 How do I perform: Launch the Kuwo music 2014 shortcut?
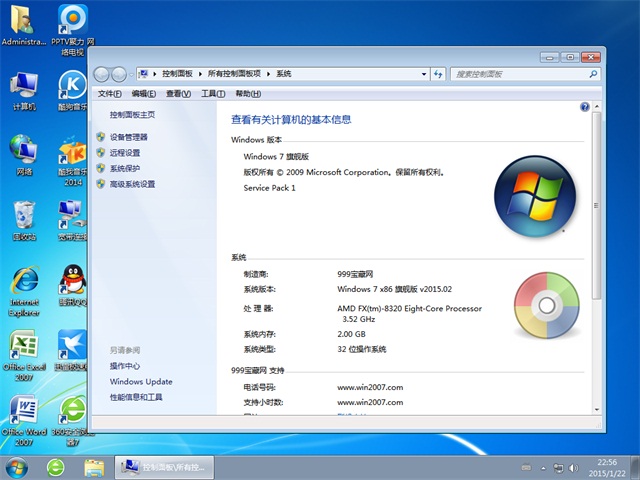73,161
